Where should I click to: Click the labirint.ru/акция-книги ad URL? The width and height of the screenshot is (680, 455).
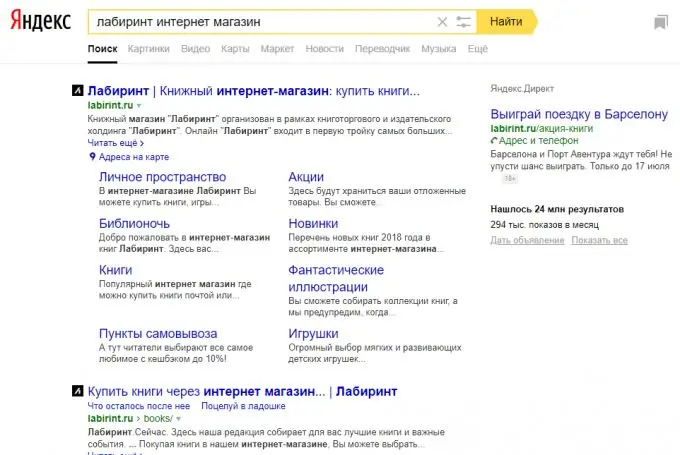click(542, 128)
